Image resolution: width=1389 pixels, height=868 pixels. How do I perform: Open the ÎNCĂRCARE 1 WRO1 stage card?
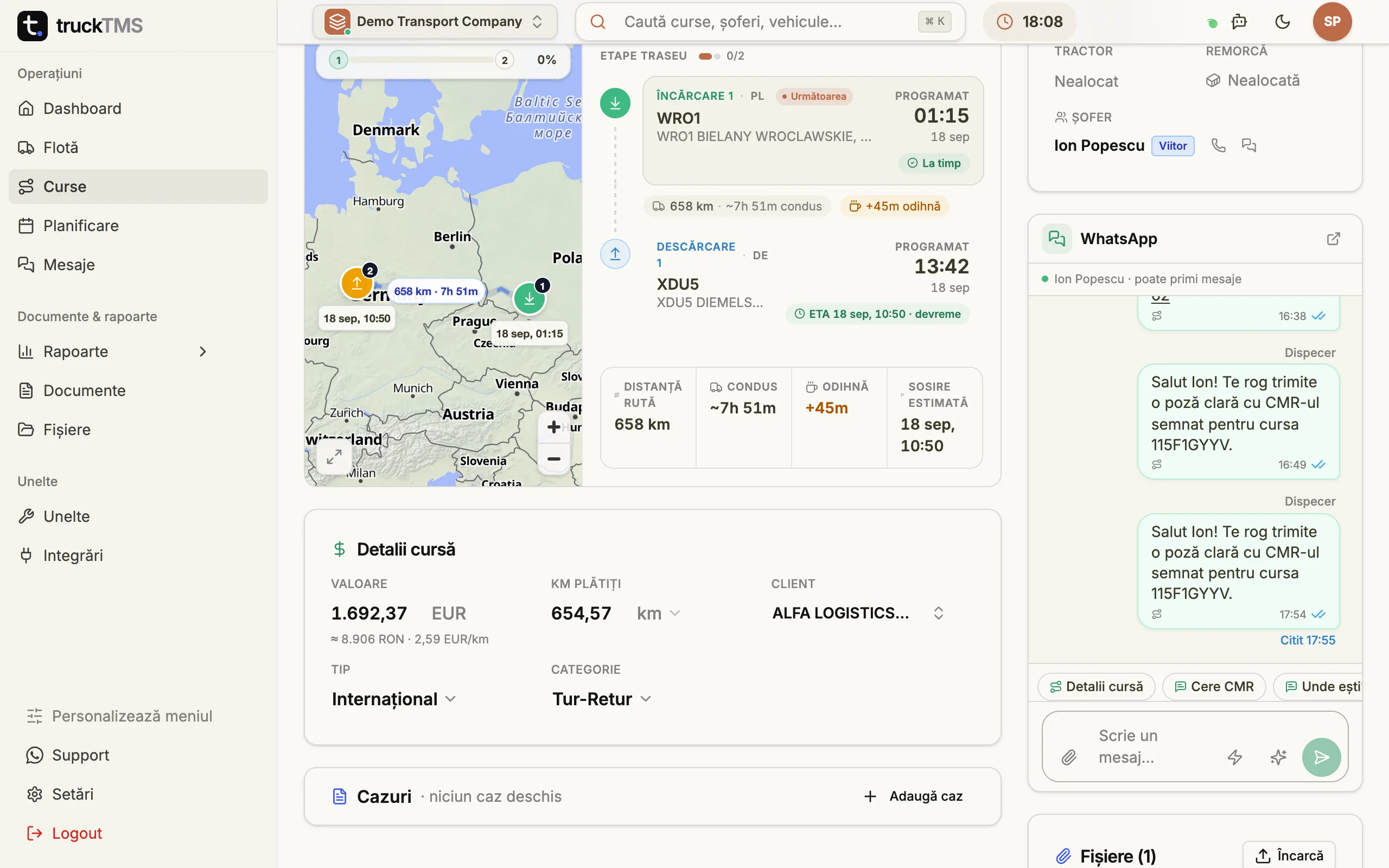[813, 131]
